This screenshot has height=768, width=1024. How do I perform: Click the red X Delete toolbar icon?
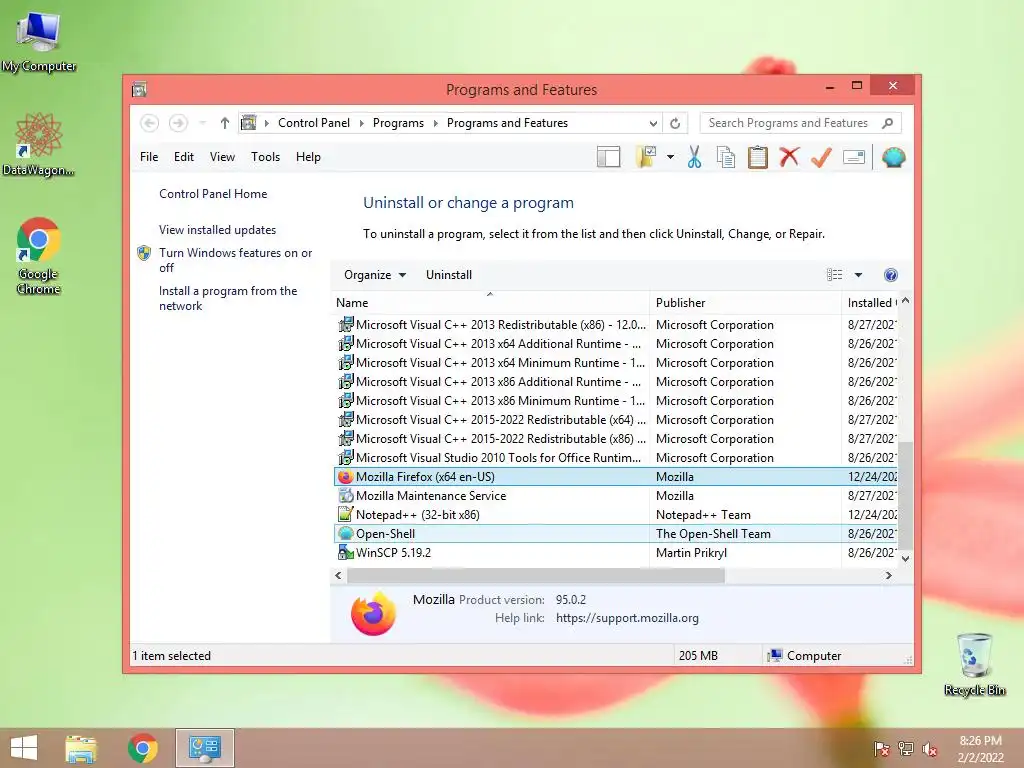tap(790, 157)
